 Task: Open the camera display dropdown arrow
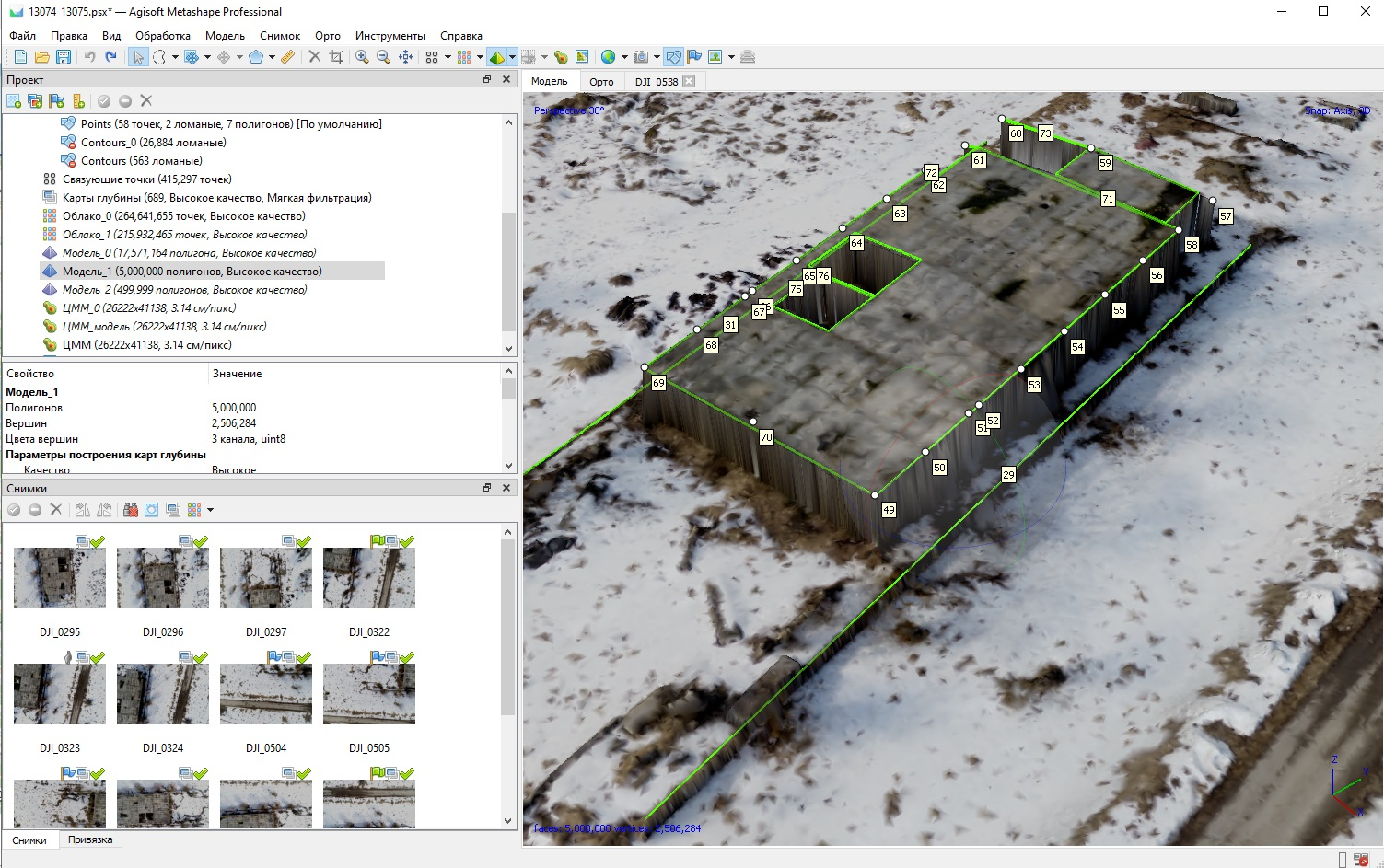657,57
